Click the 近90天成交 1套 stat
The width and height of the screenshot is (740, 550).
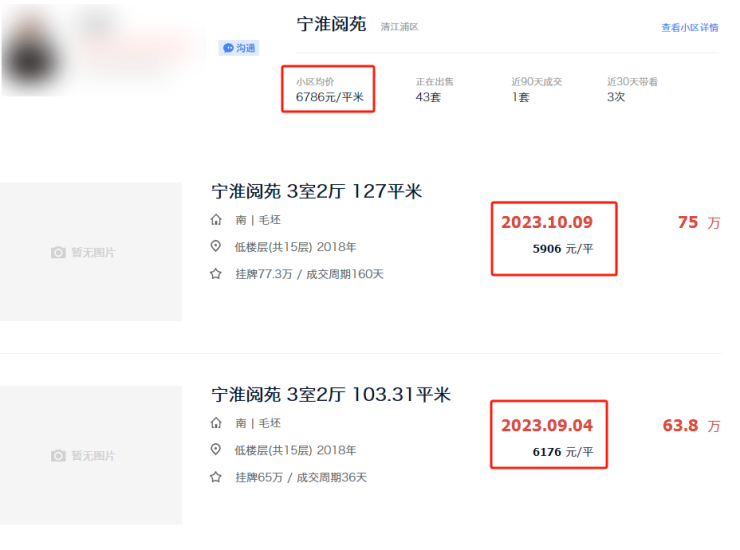pos(529,90)
